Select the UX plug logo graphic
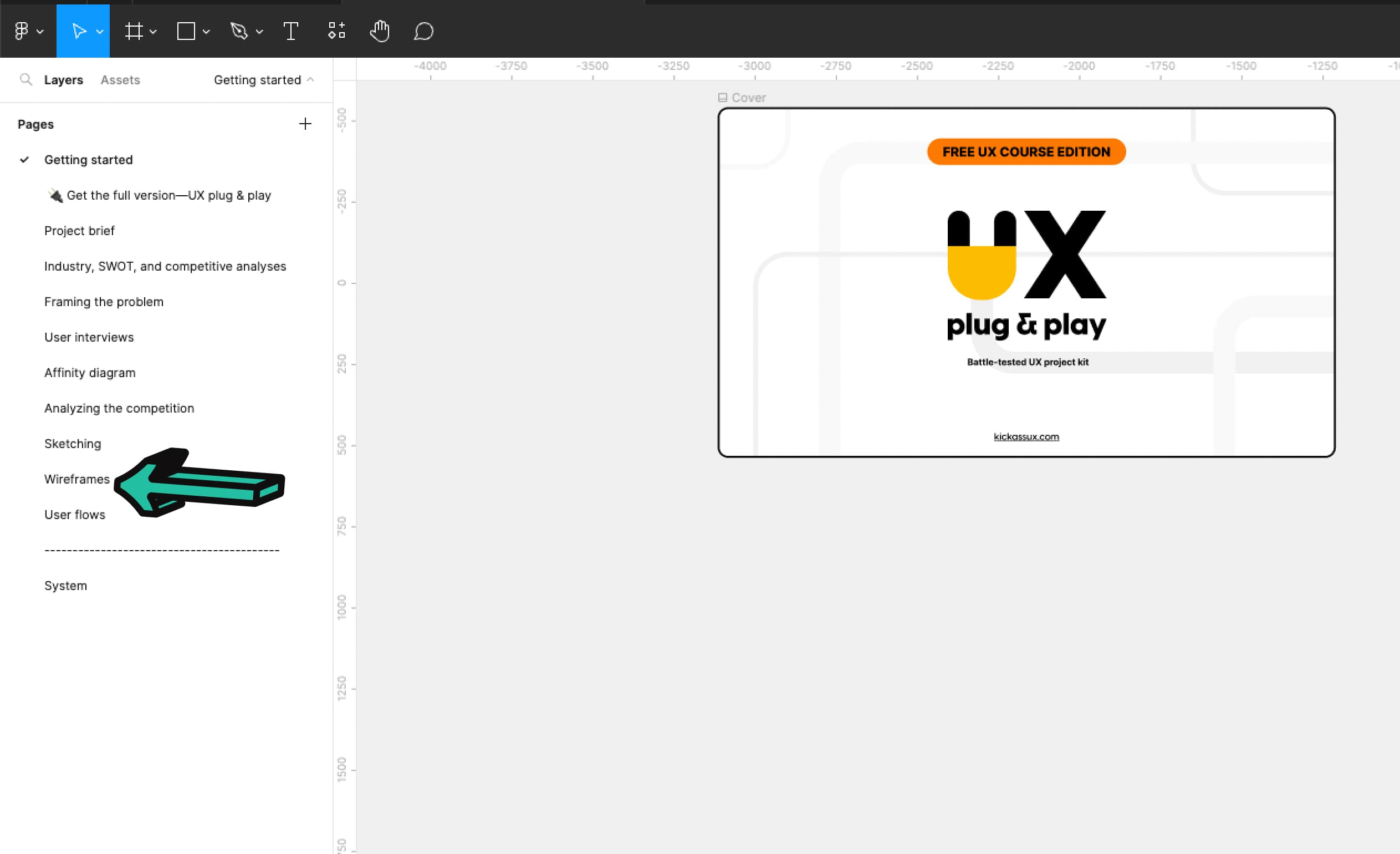The height and width of the screenshot is (854, 1400). click(1026, 255)
